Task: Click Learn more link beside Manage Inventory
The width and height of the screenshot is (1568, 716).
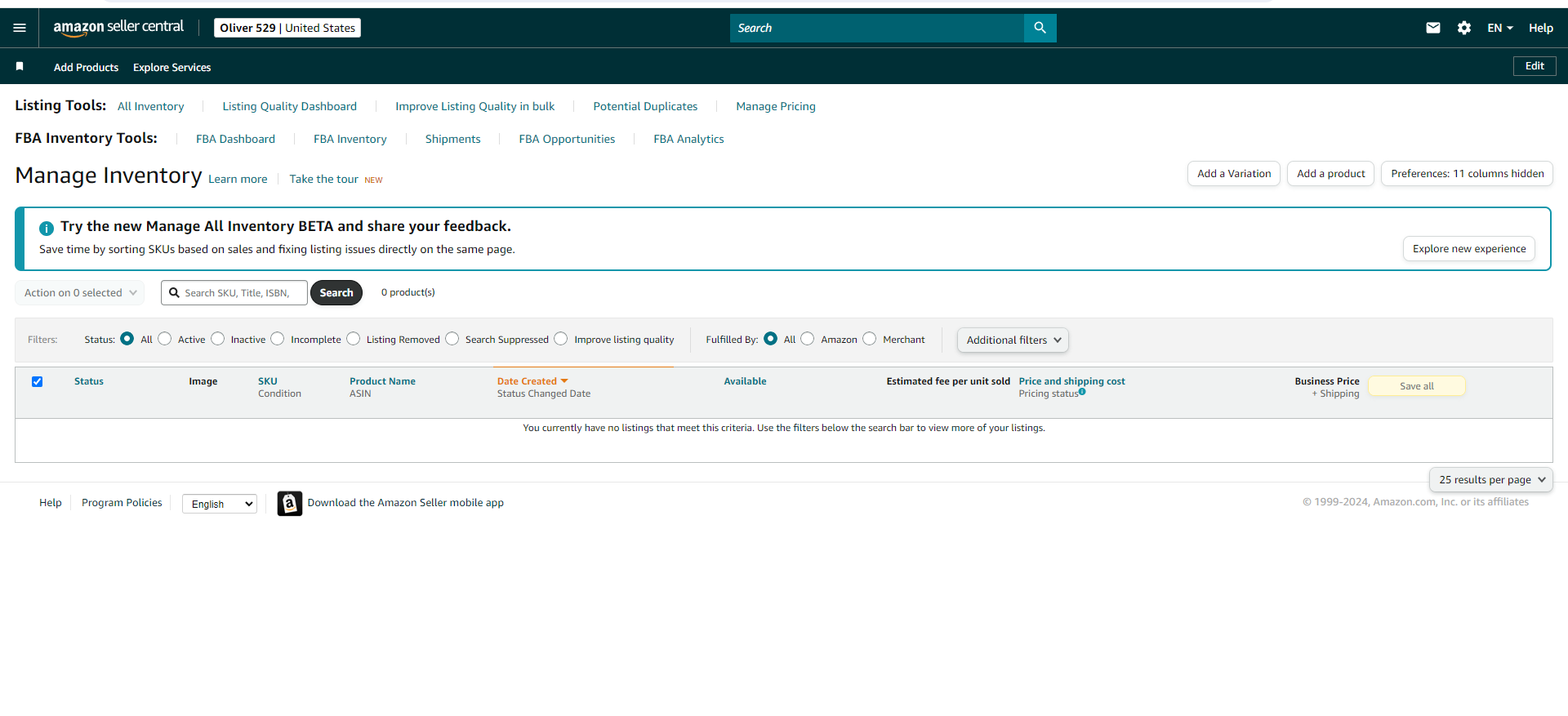Action: (x=238, y=179)
